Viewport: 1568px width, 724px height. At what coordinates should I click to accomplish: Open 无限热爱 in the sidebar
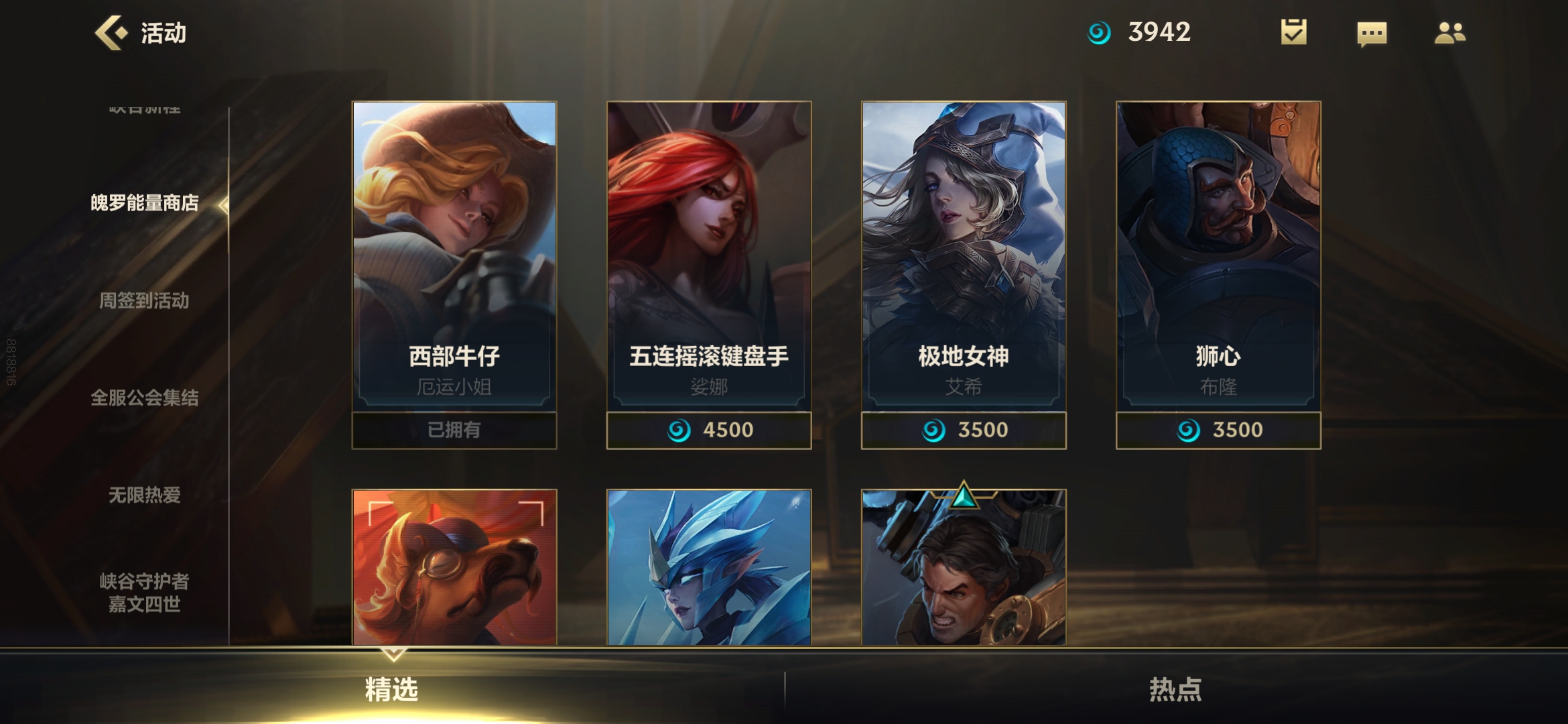[x=145, y=495]
